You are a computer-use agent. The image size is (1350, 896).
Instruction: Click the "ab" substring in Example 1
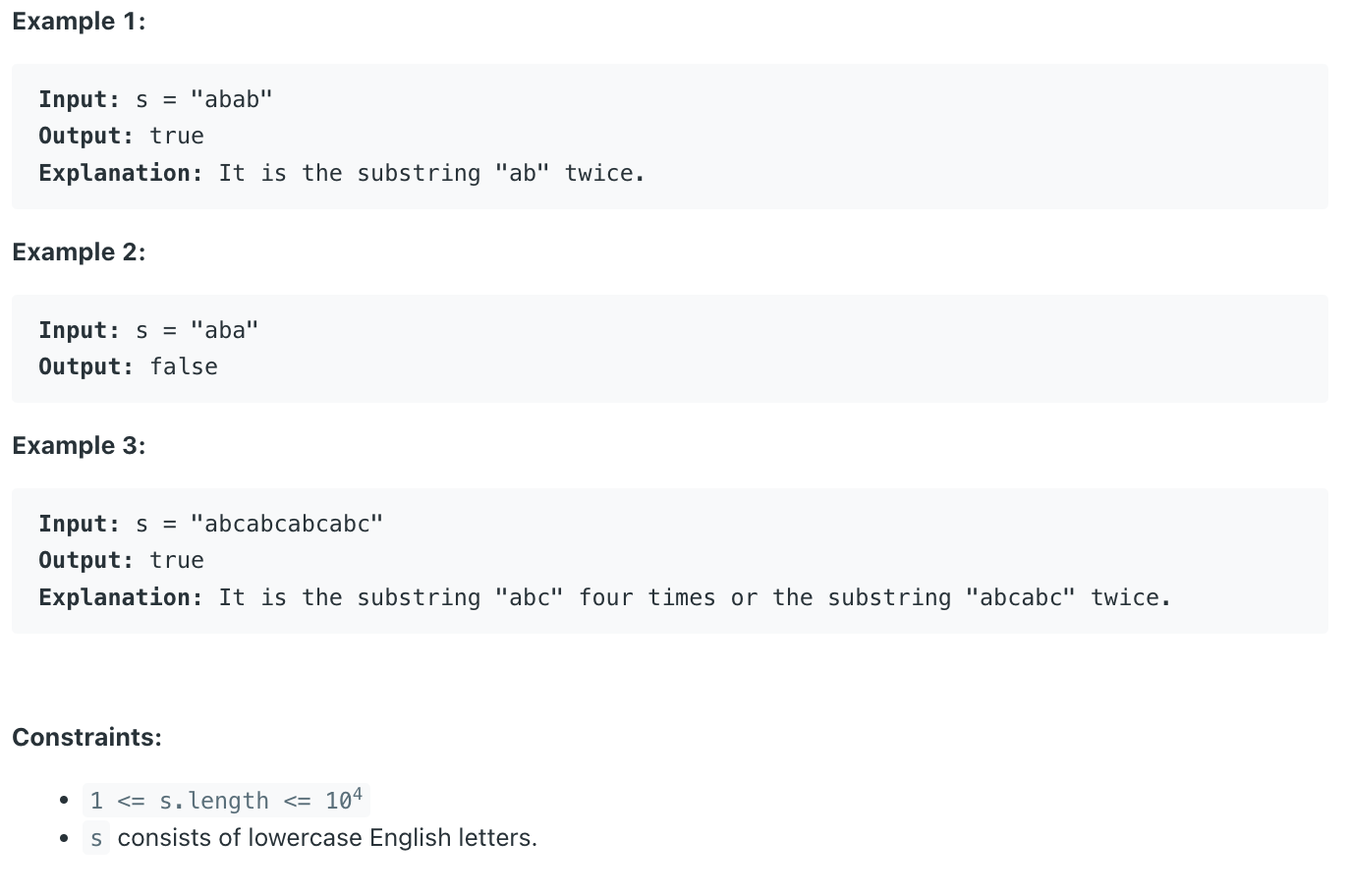tap(523, 173)
